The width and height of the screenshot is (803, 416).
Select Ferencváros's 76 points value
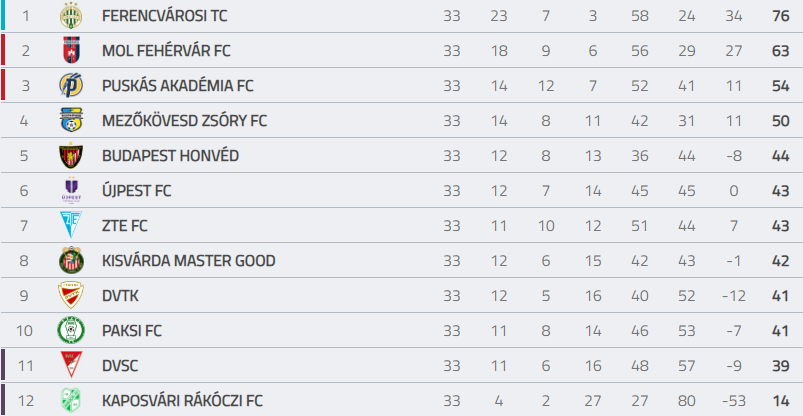click(x=780, y=16)
